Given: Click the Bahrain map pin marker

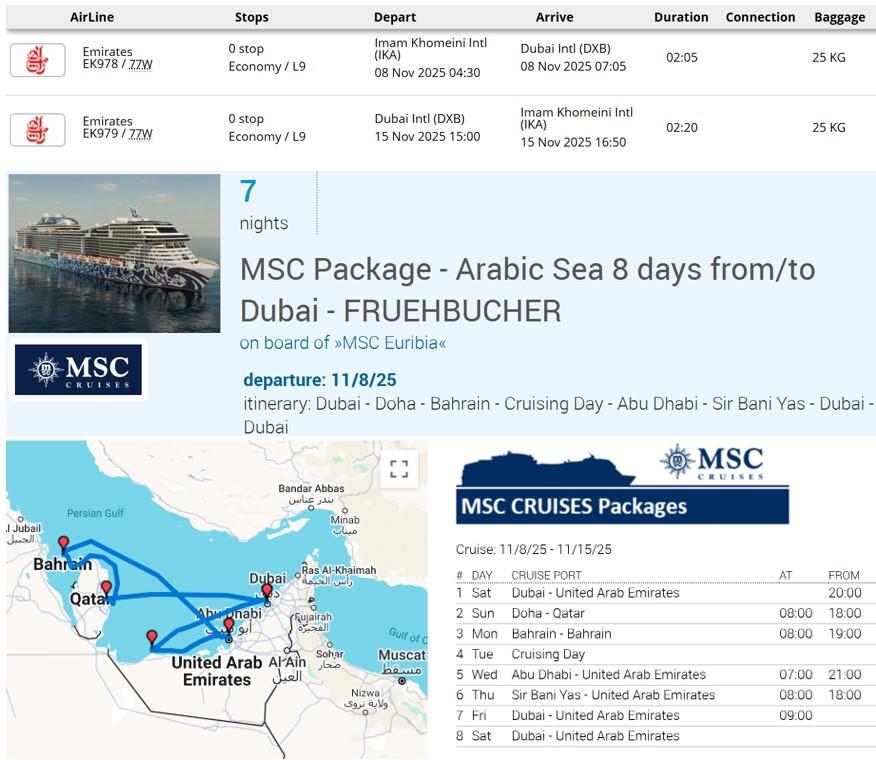Looking at the screenshot, I should point(64,544).
